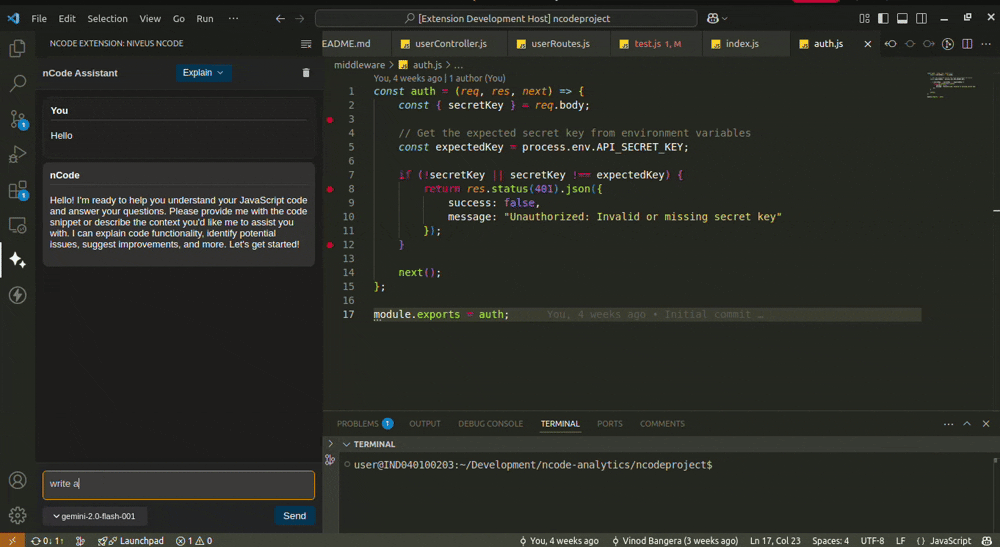
Task: Open Source Control view in activity bar
Action: [17, 119]
